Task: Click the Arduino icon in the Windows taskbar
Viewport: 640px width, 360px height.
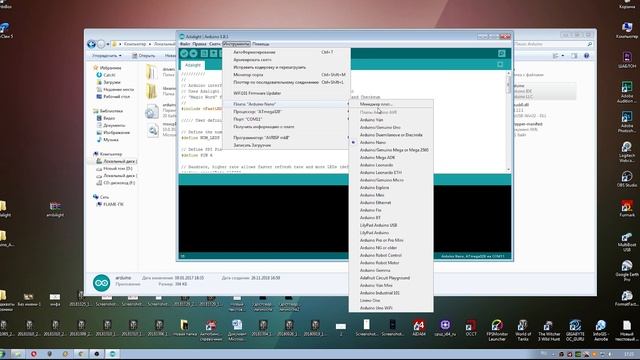Action: (113, 353)
